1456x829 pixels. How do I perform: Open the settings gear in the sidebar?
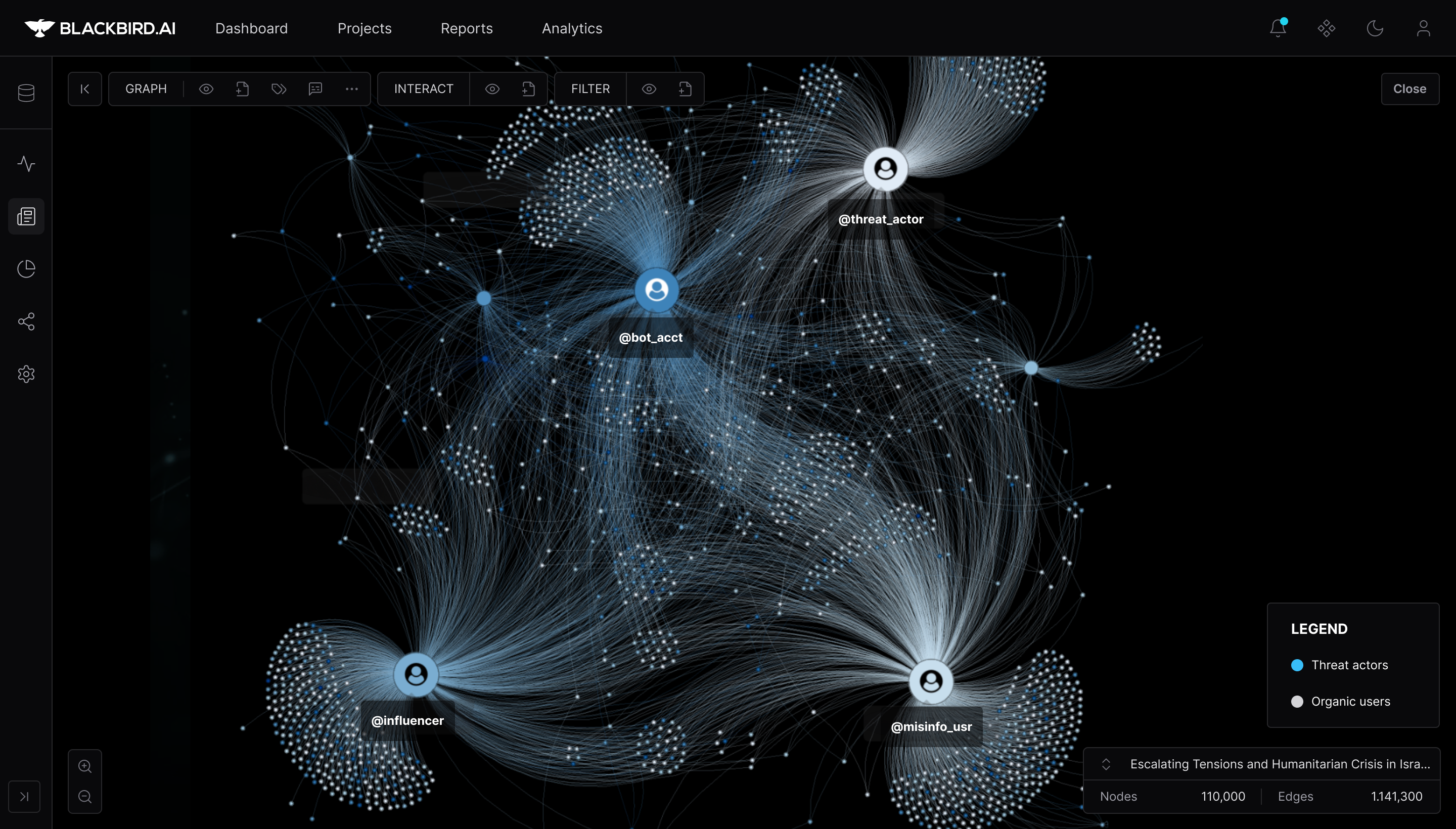pos(26,374)
